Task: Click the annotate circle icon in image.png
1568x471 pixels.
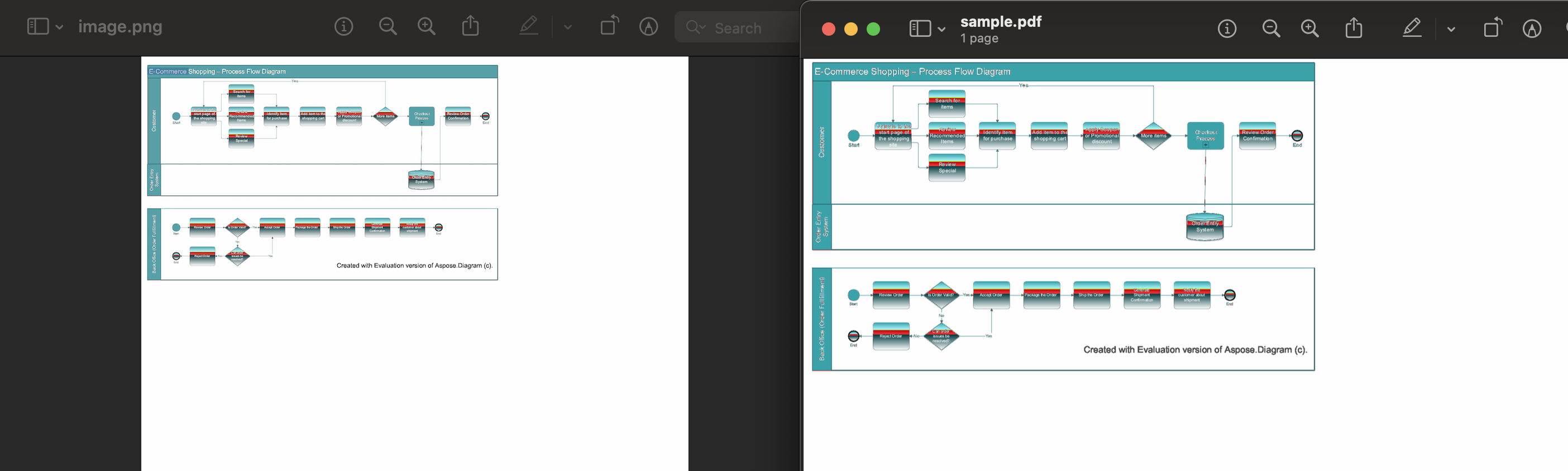Action: coord(649,27)
